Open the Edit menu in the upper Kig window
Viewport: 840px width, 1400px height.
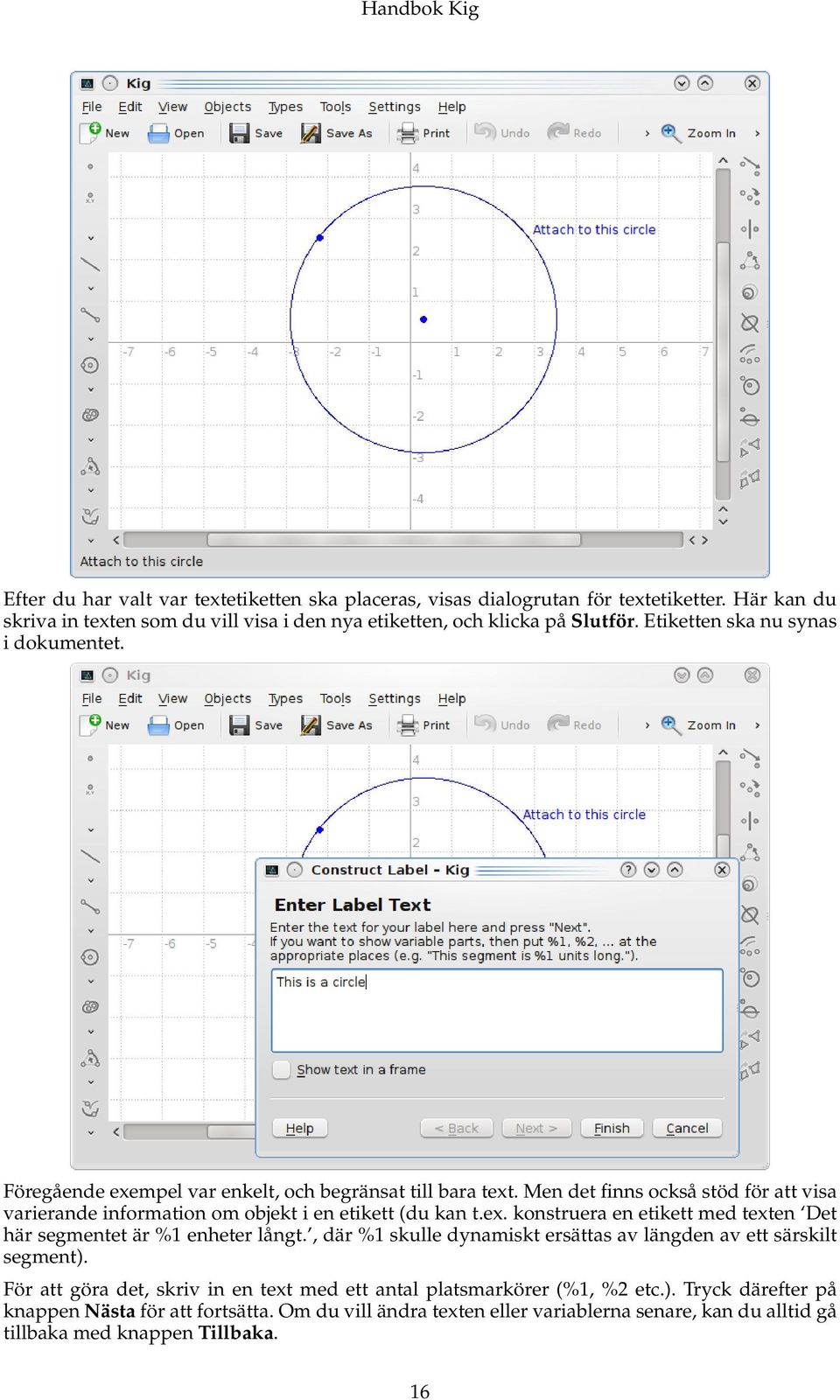130,107
